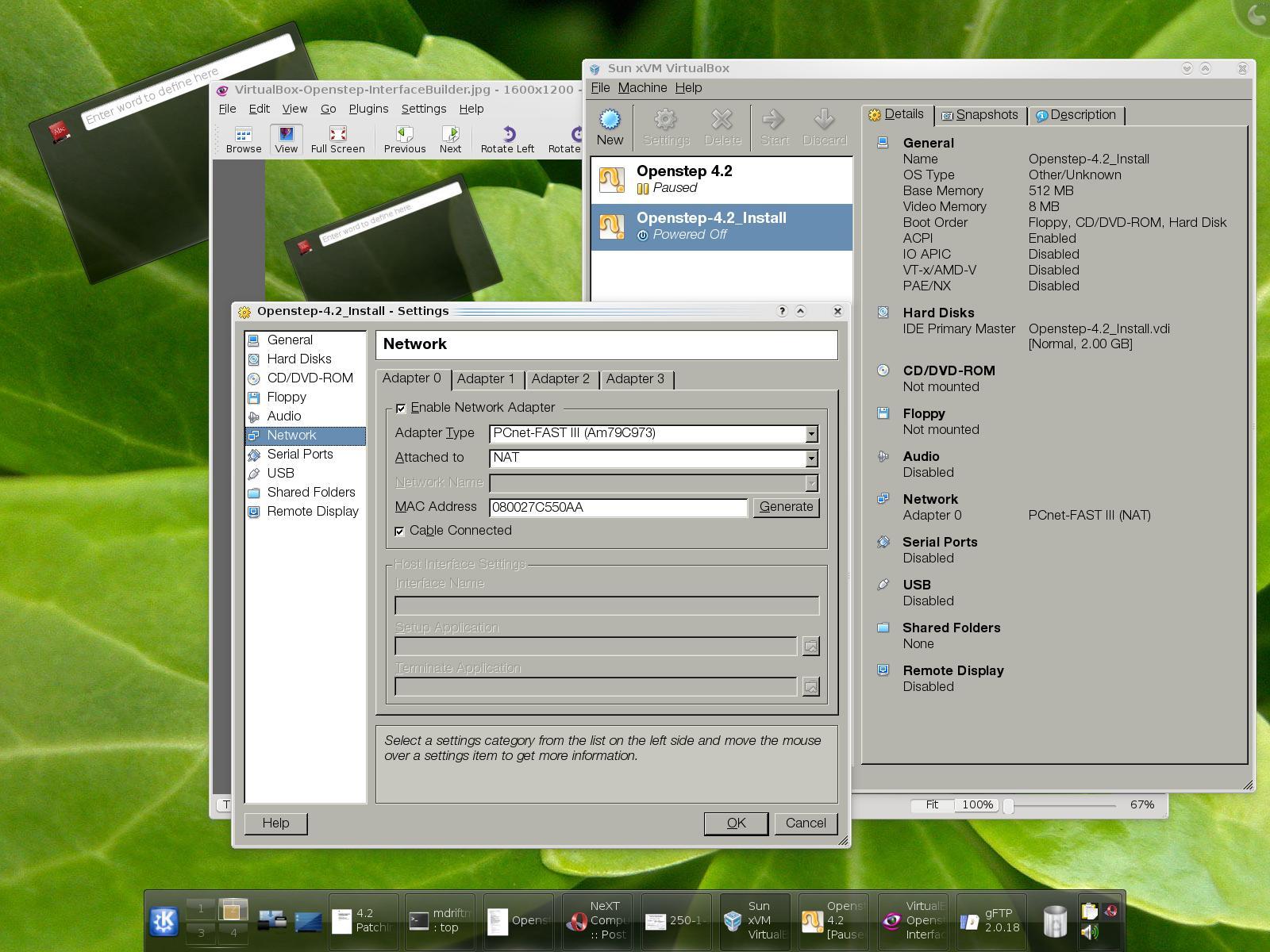This screenshot has height=952, width=1270.
Task: Open the zoom percentage combo box
Action: [x=978, y=804]
